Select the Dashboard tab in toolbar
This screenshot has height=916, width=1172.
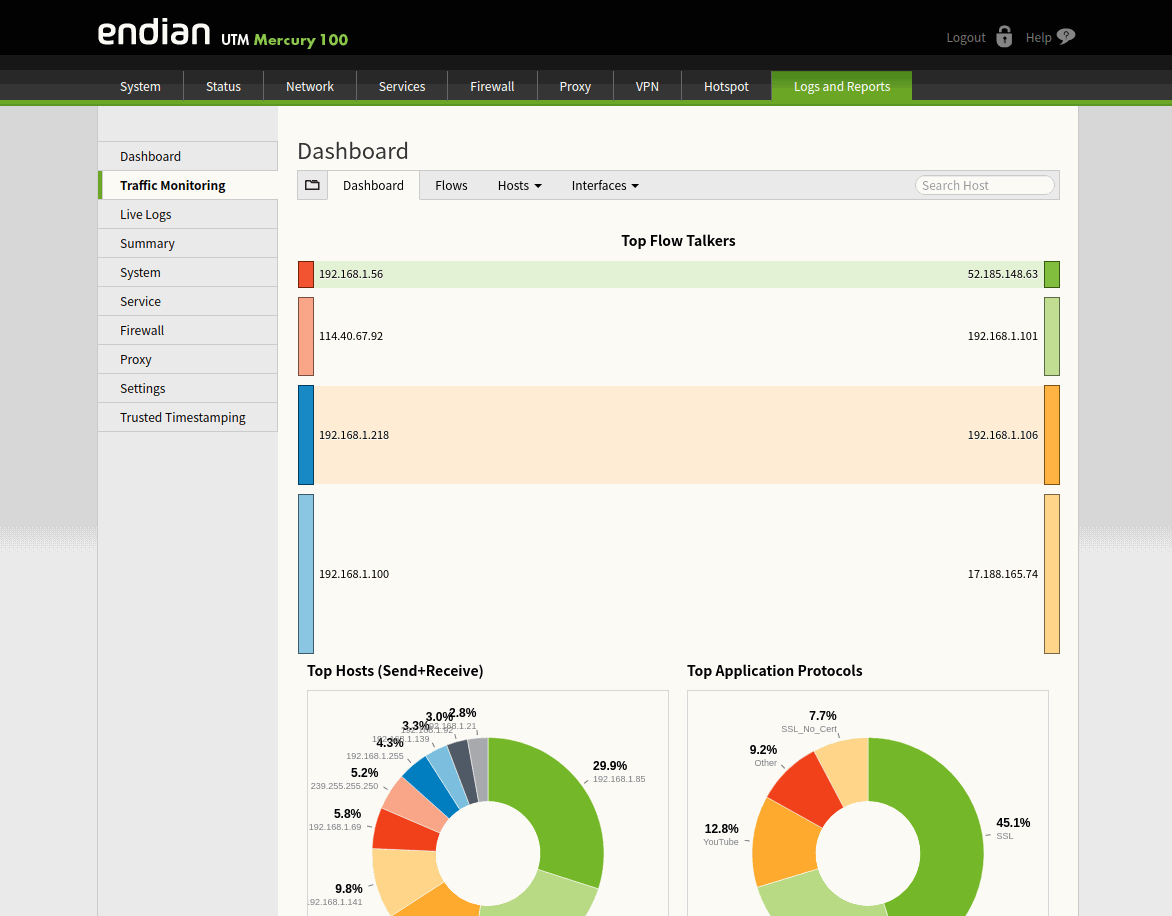coord(373,185)
